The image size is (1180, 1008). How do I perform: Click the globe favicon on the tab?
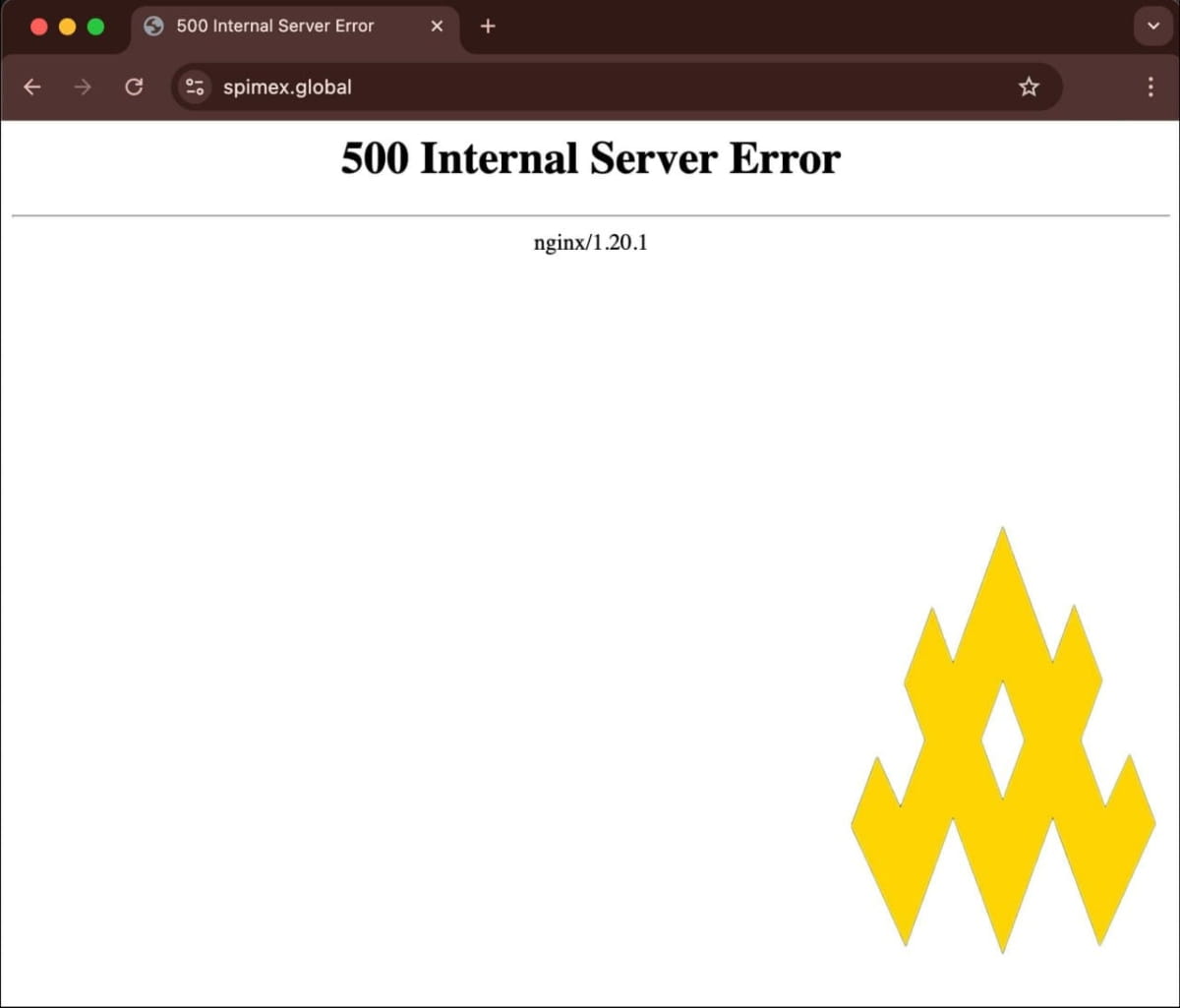tap(153, 27)
